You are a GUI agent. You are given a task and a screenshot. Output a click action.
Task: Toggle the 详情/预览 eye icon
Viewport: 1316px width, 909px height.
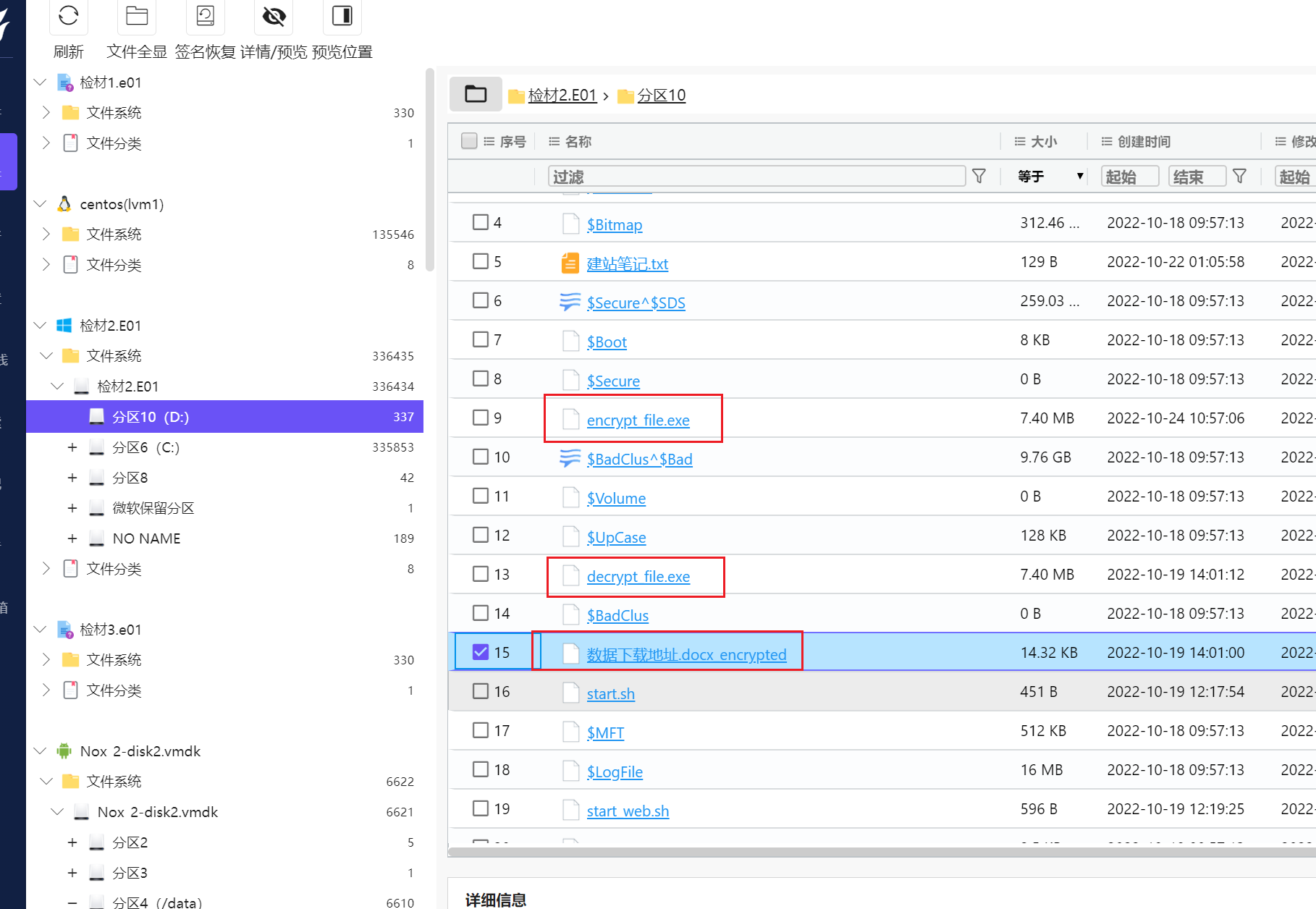[274, 15]
